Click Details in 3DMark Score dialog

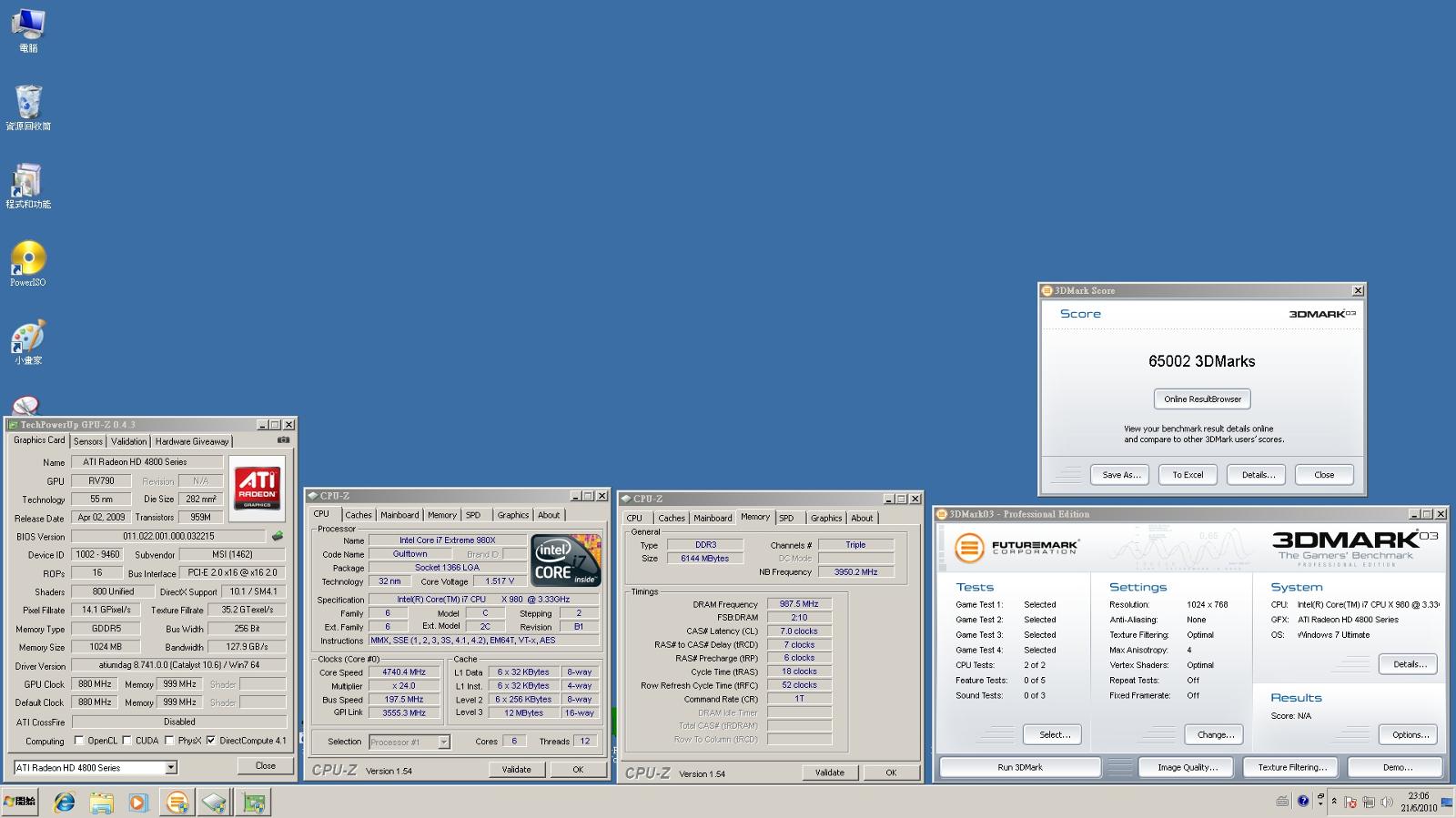click(1258, 475)
